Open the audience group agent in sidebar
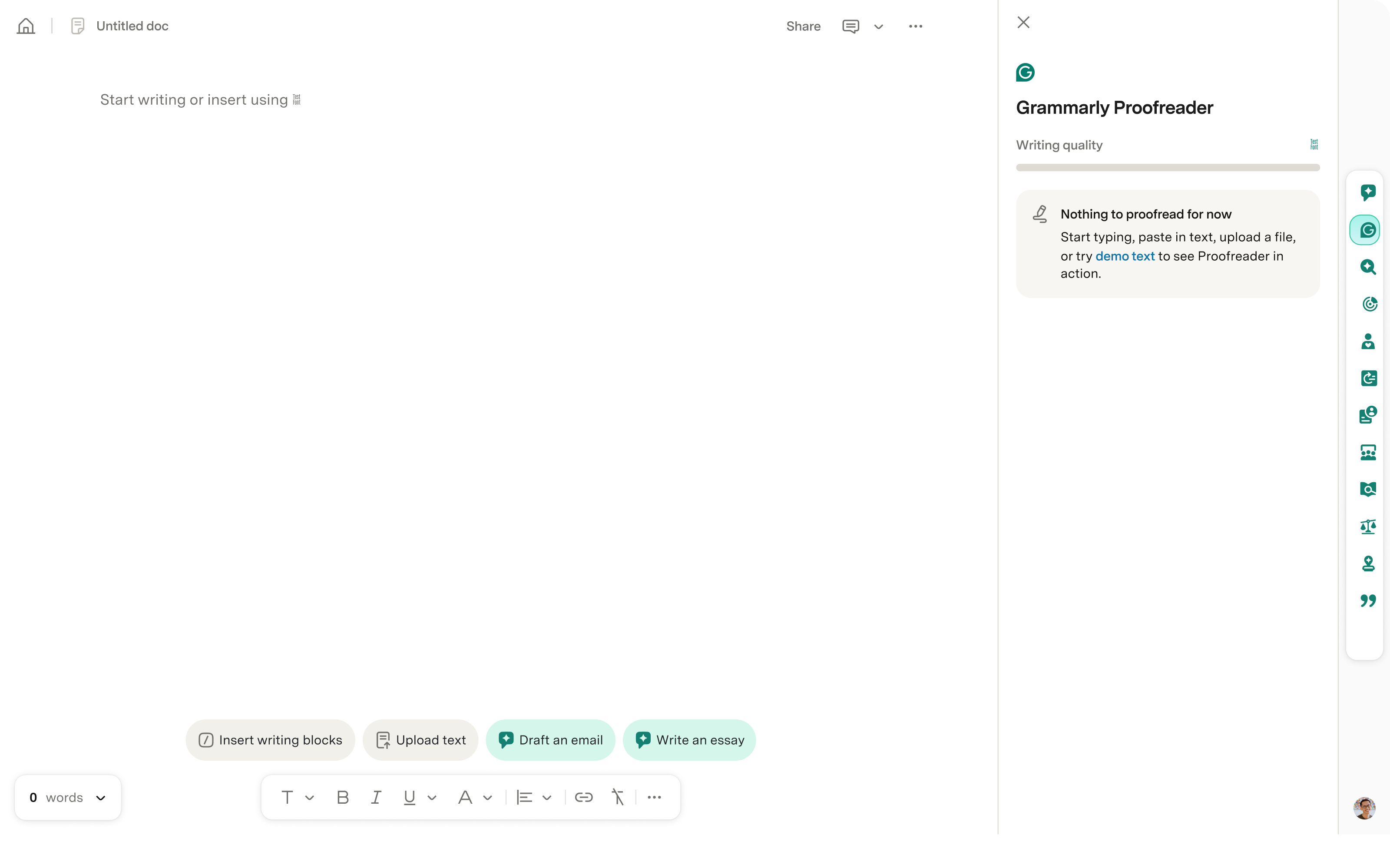Screen dimensions: 1390x868 coord(1367,452)
